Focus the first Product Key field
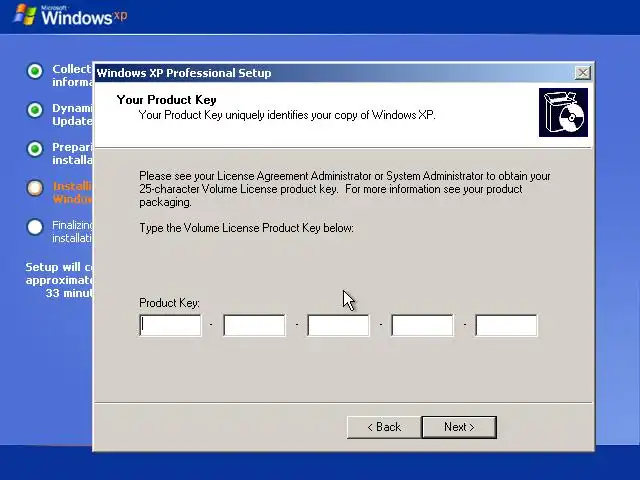Image resolution: width=640 pixels, height=480 pixels. [170, 325]
